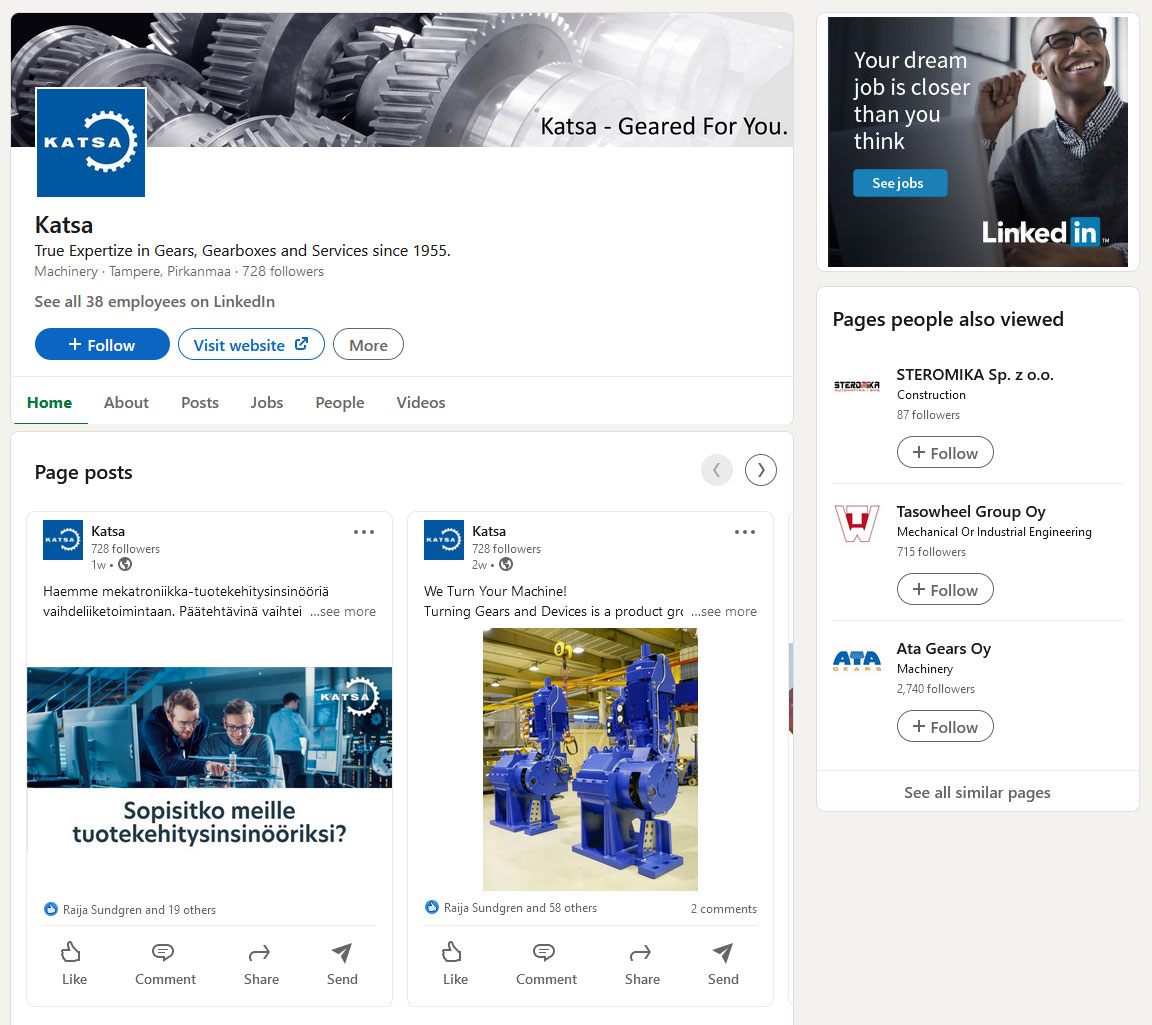Share the first Katsa job post

[261, 963]
